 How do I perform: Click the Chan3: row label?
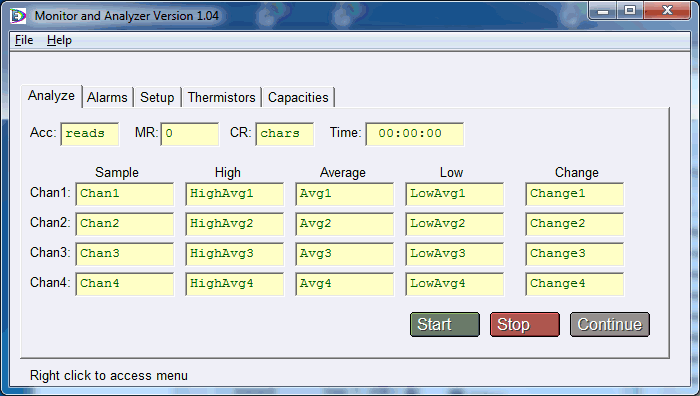(x=50, y=252)
